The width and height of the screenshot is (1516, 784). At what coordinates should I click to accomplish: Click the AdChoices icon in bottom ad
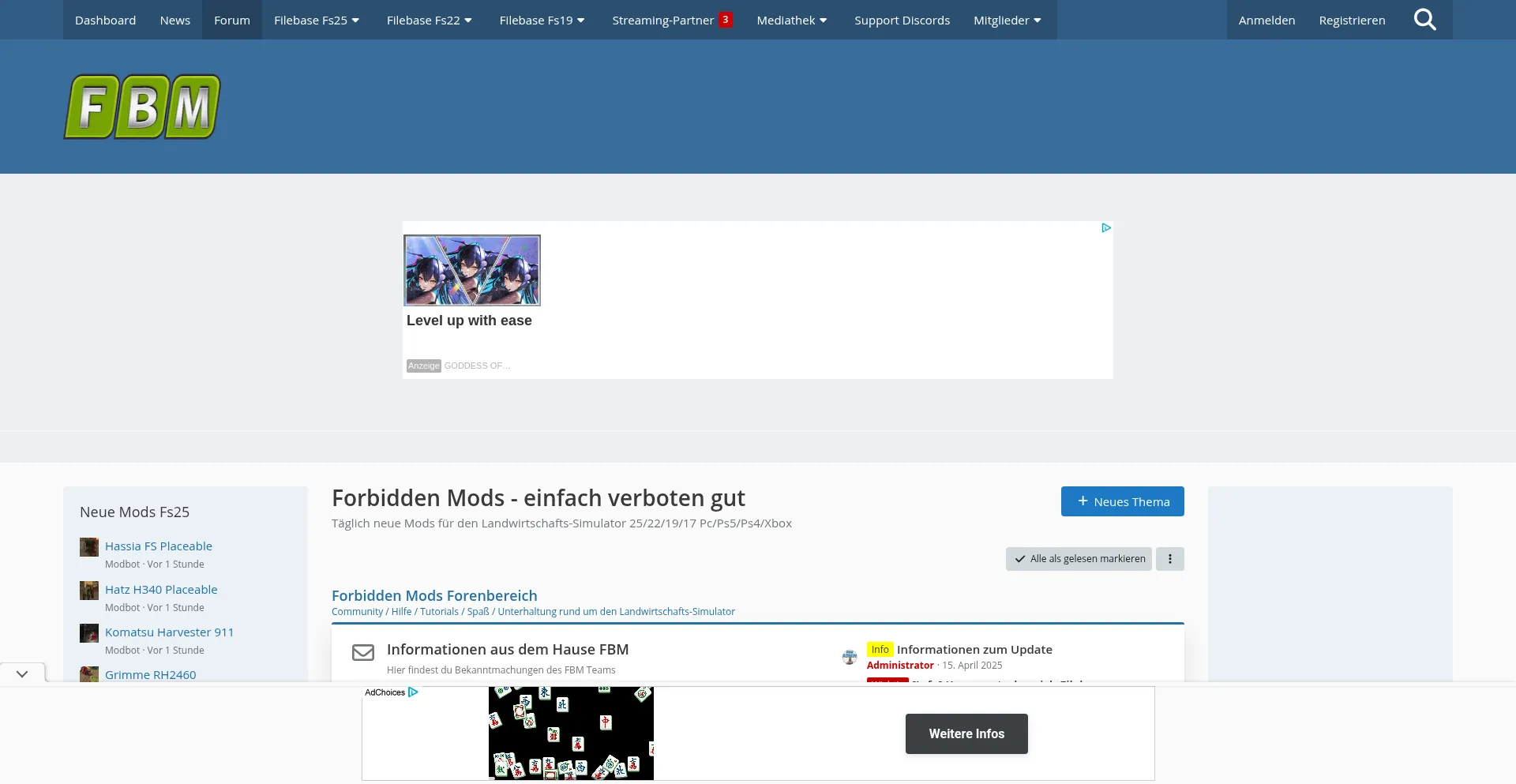point(413,692)
